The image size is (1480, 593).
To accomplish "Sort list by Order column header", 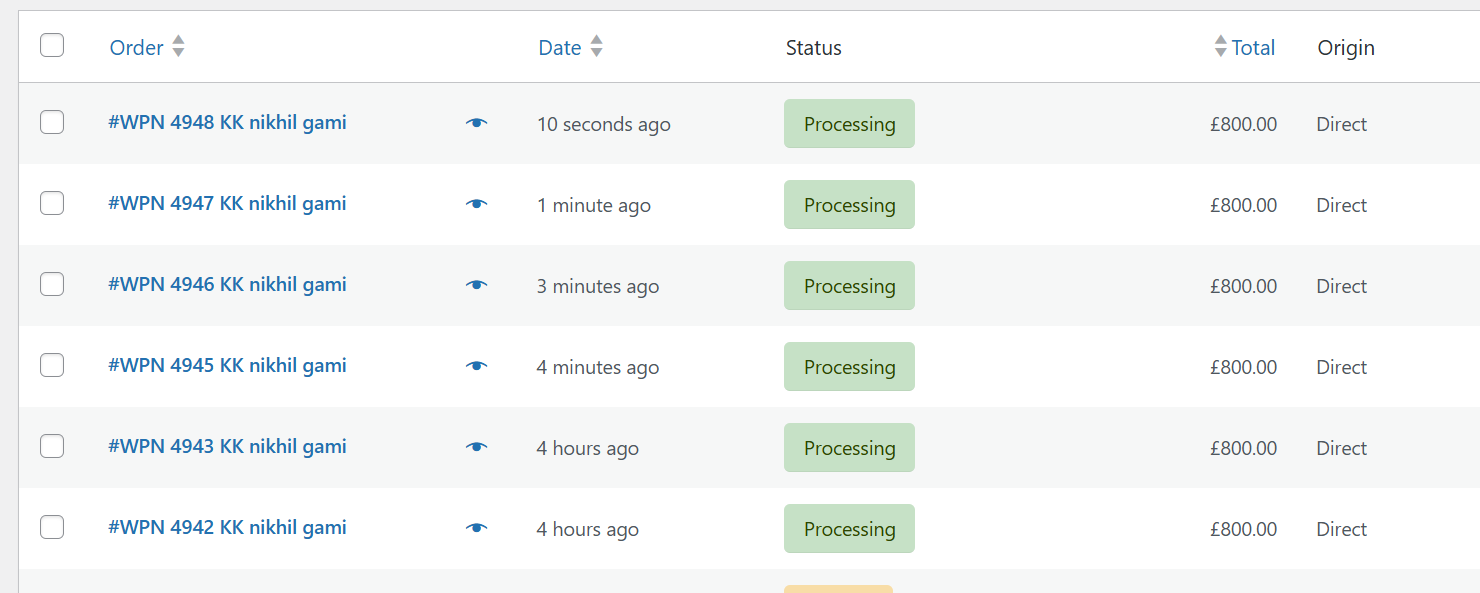I will click(x=137, y=48).
